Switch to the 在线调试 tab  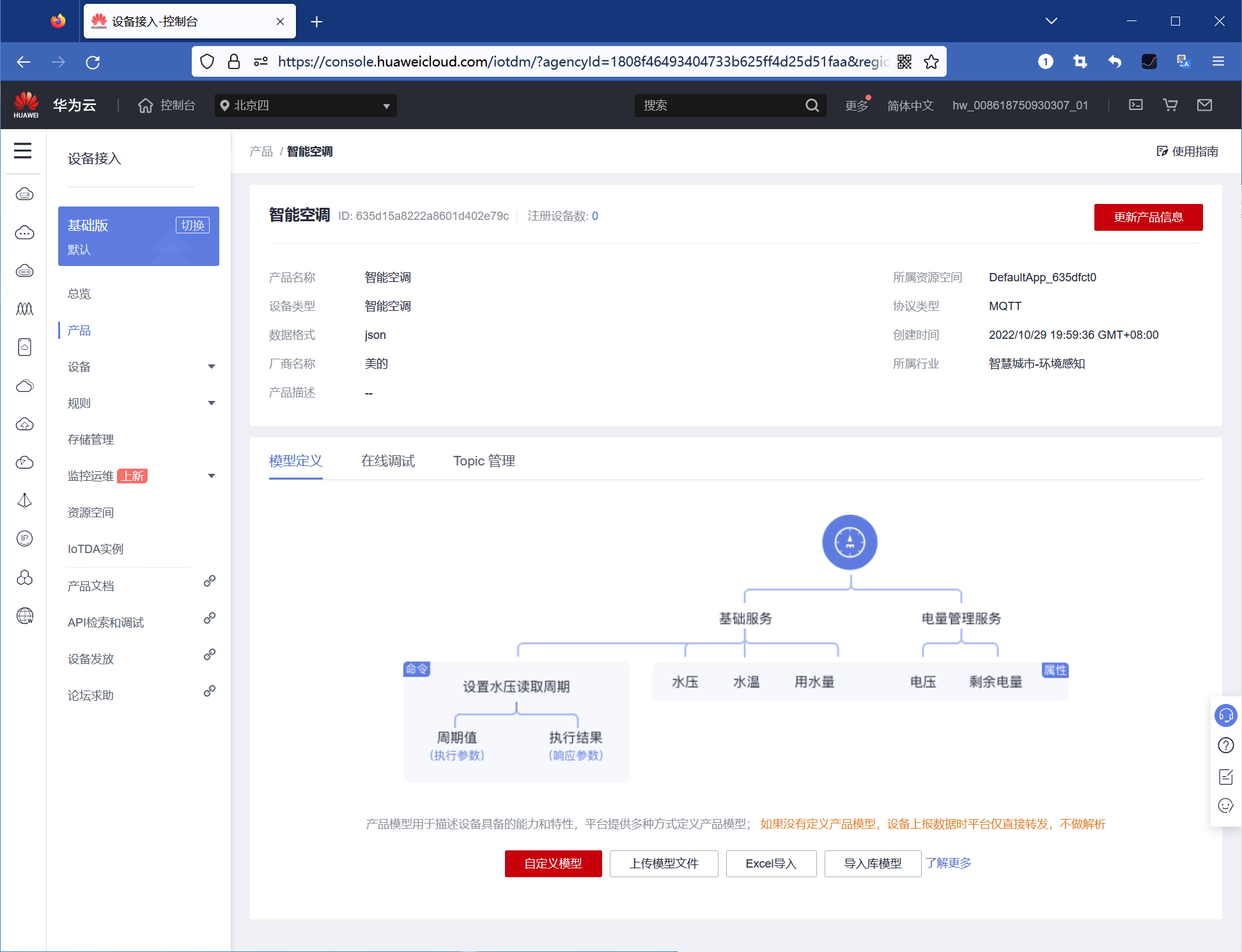387,461
